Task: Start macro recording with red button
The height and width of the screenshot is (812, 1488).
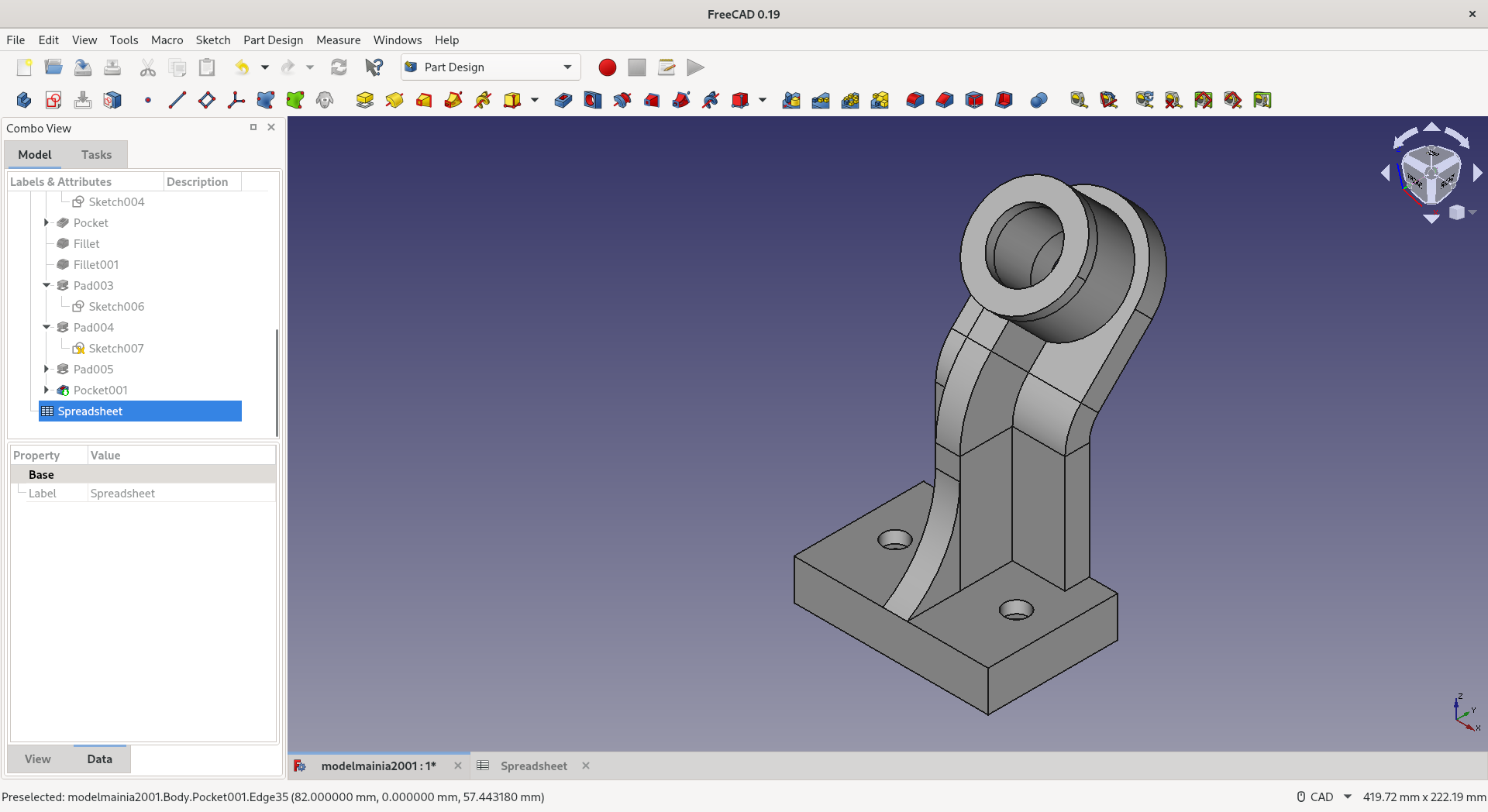Action: pos(607,67)
